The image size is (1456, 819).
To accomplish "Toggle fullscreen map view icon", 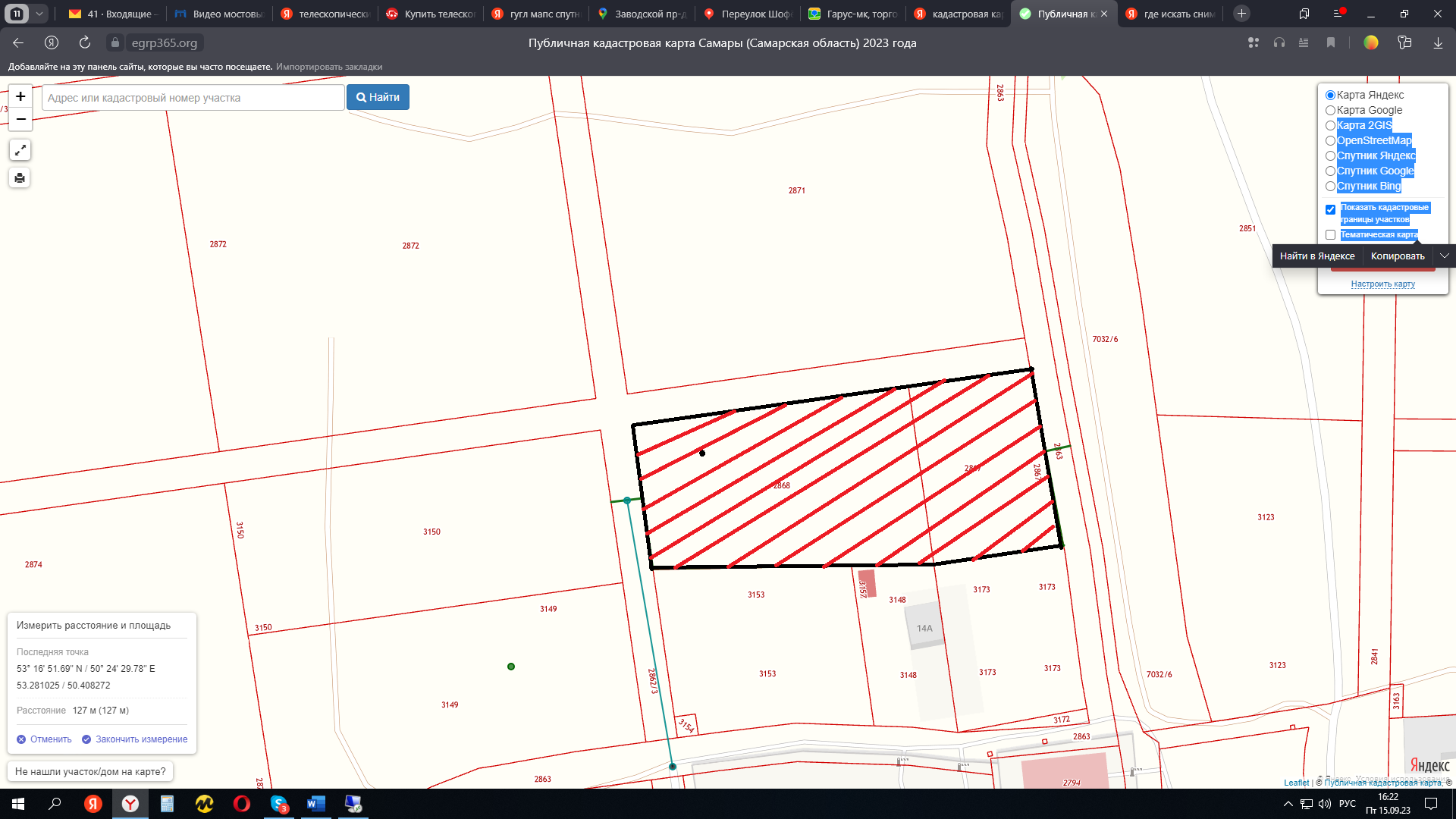I will (x=20, y=150).
